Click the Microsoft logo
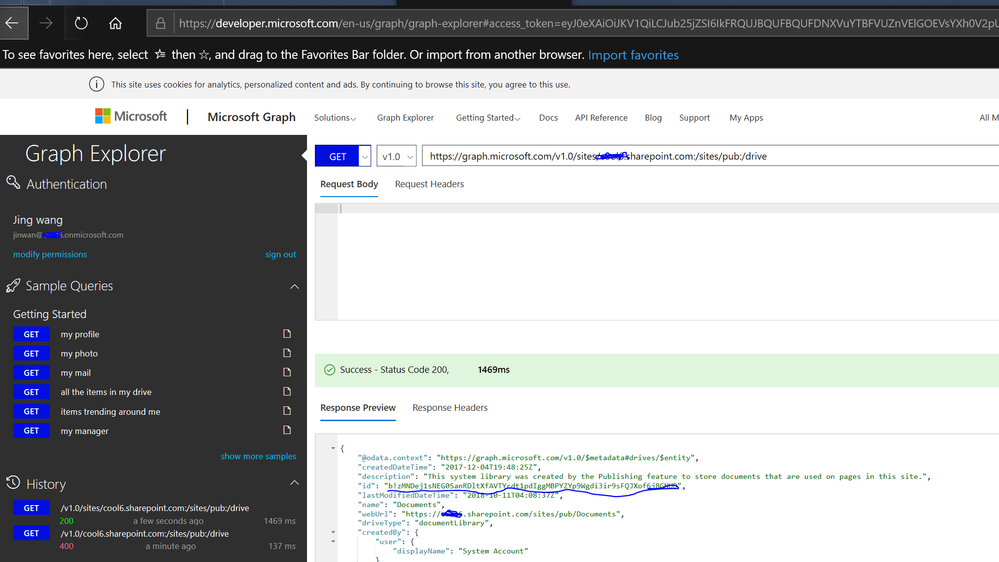 131,116
